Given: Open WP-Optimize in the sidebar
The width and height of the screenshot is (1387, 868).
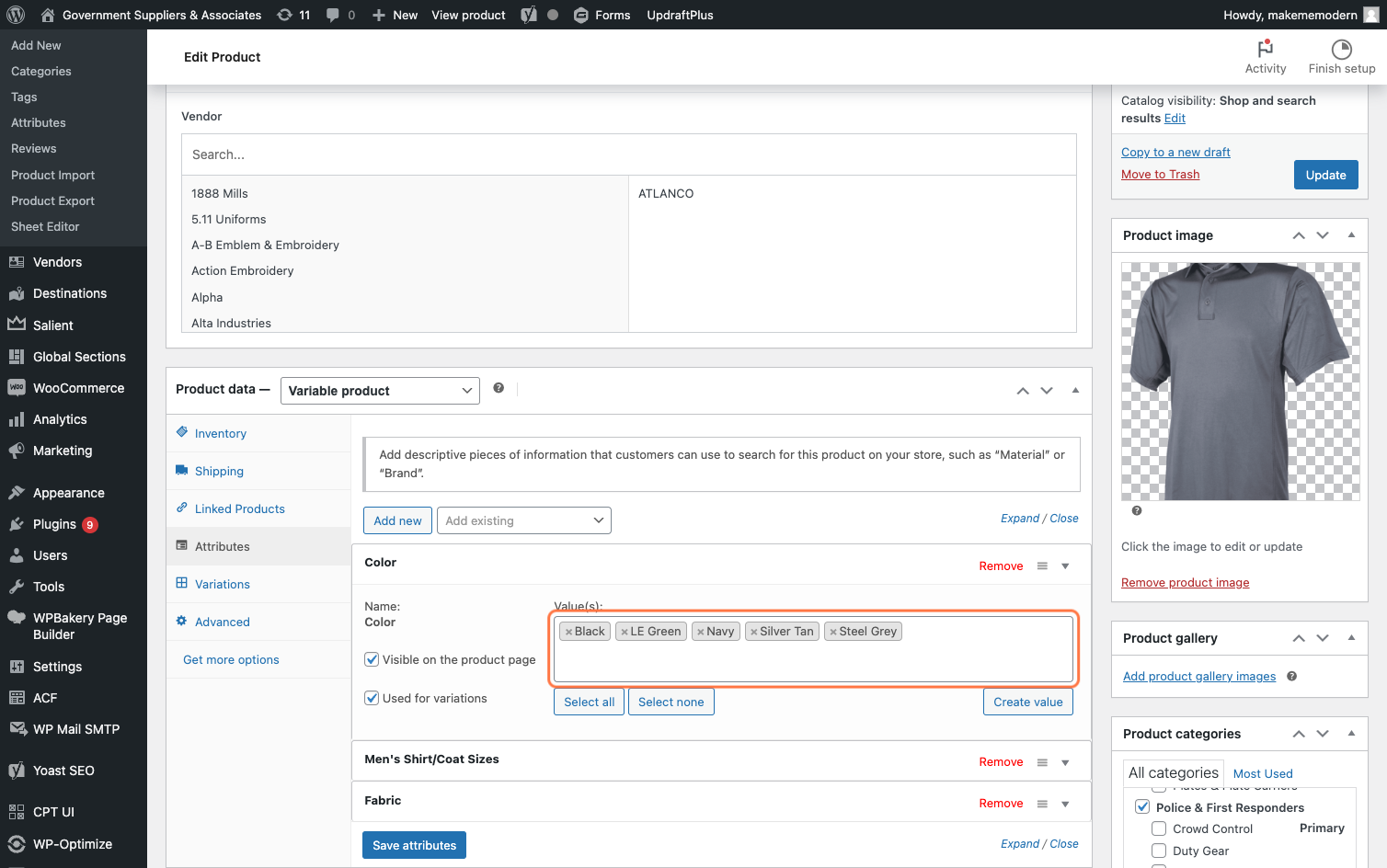Looking at the screenshot, I should [x=74, y=844].
